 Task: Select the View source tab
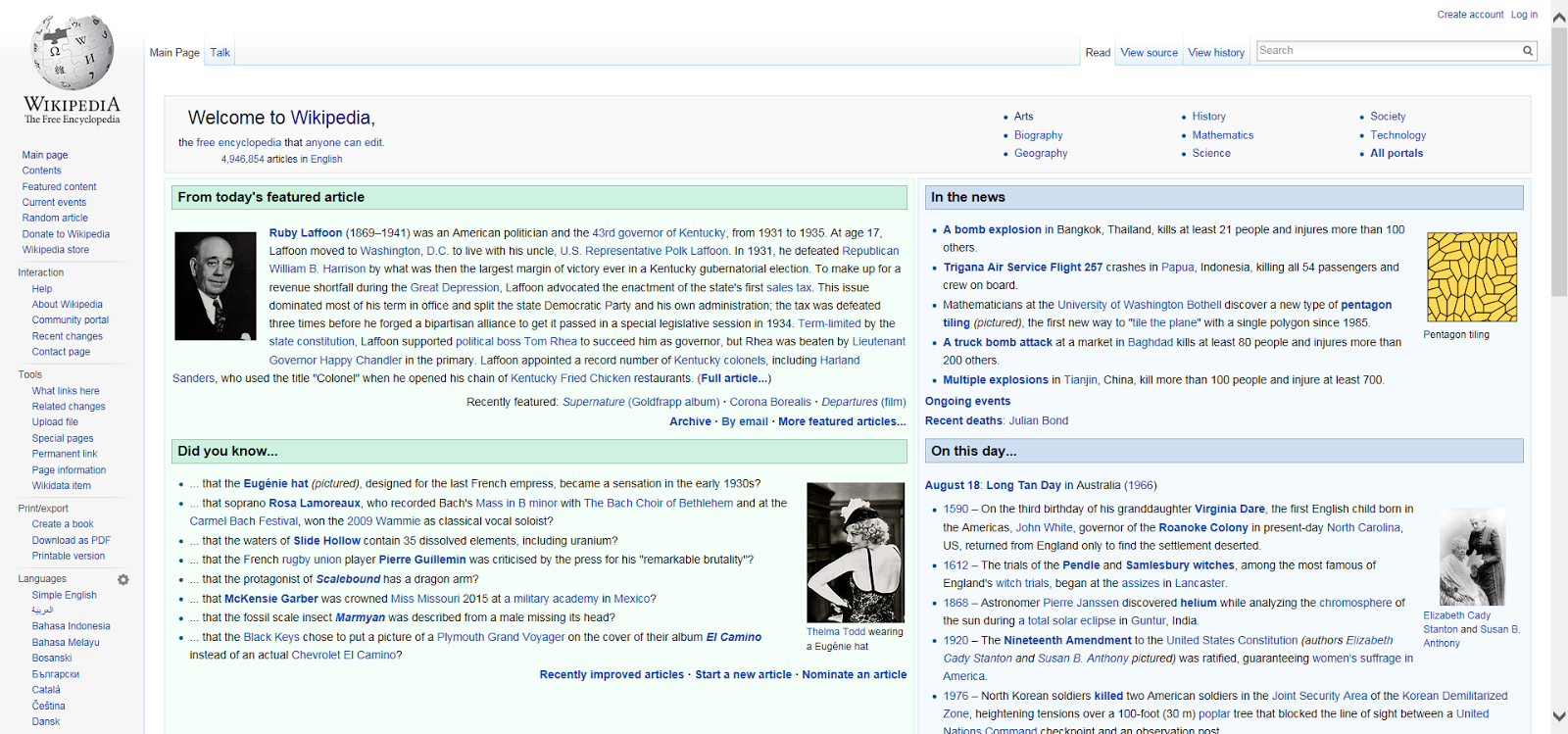coord(1149,53)
